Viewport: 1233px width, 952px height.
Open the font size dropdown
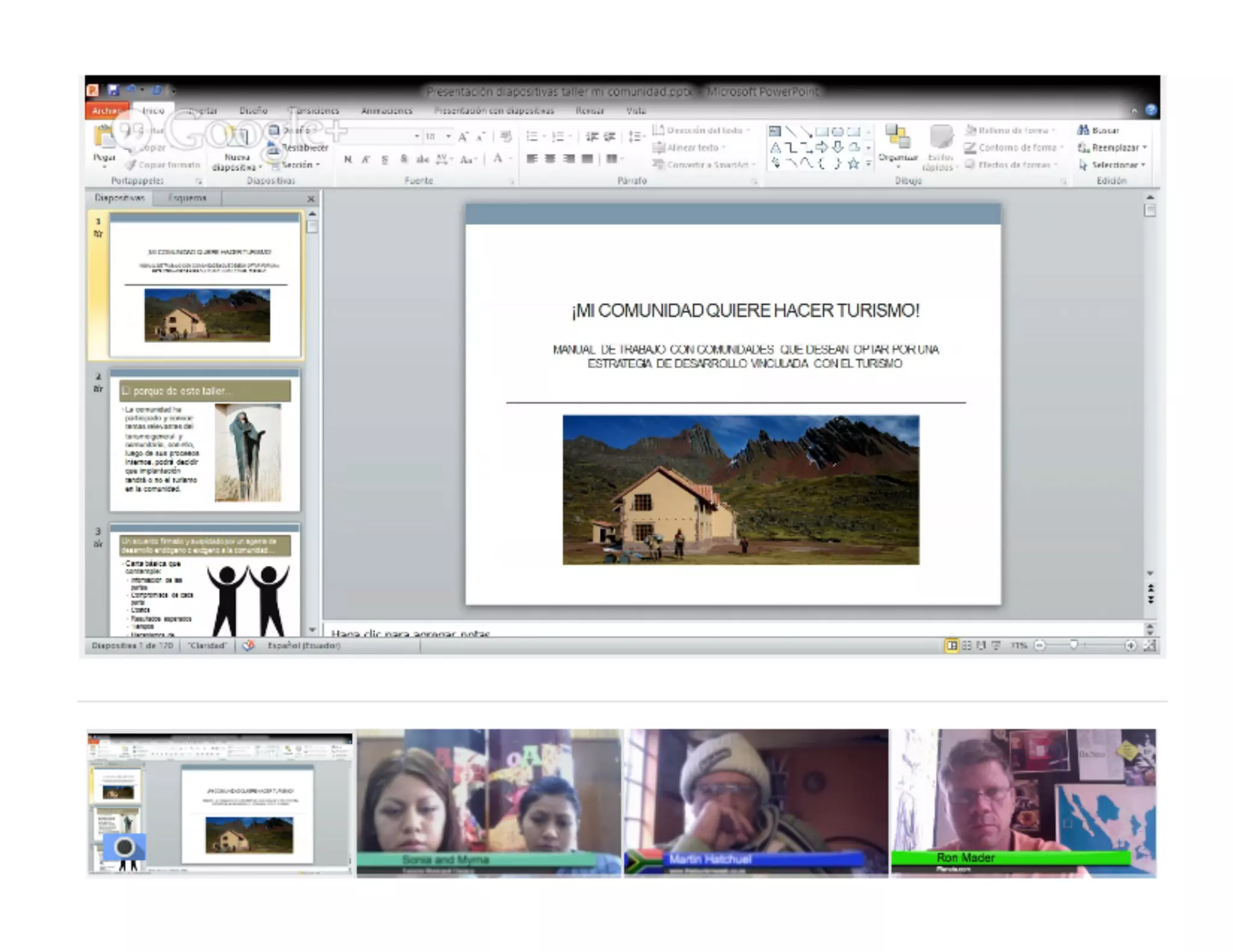click(448, 137)
